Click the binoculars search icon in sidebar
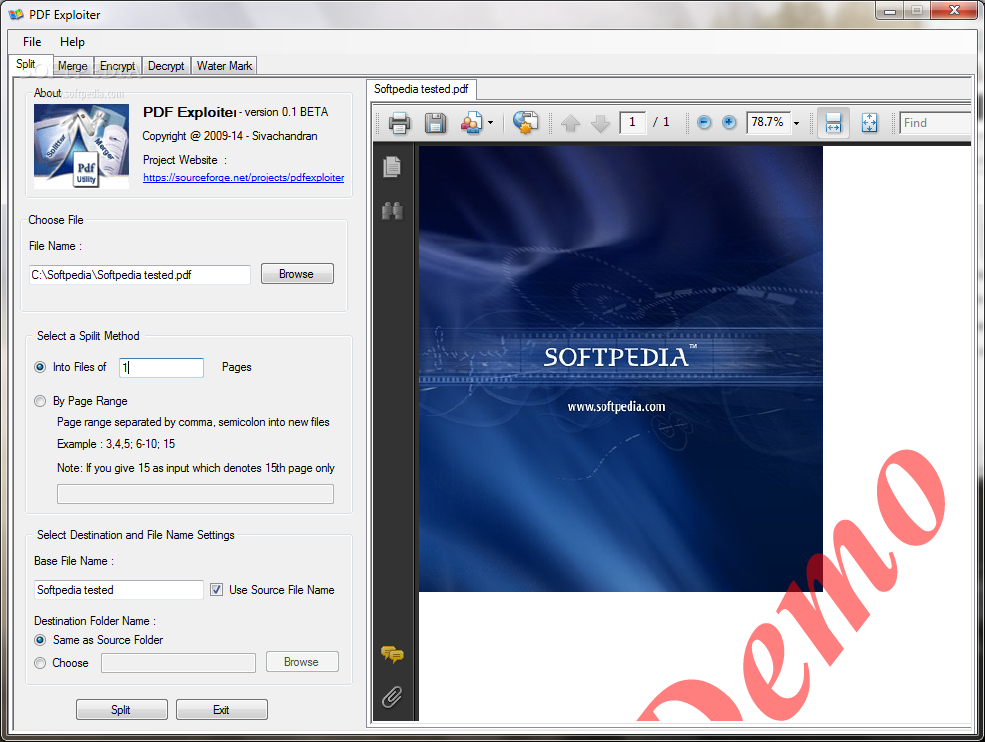985x742 pixels. (392, 211)
